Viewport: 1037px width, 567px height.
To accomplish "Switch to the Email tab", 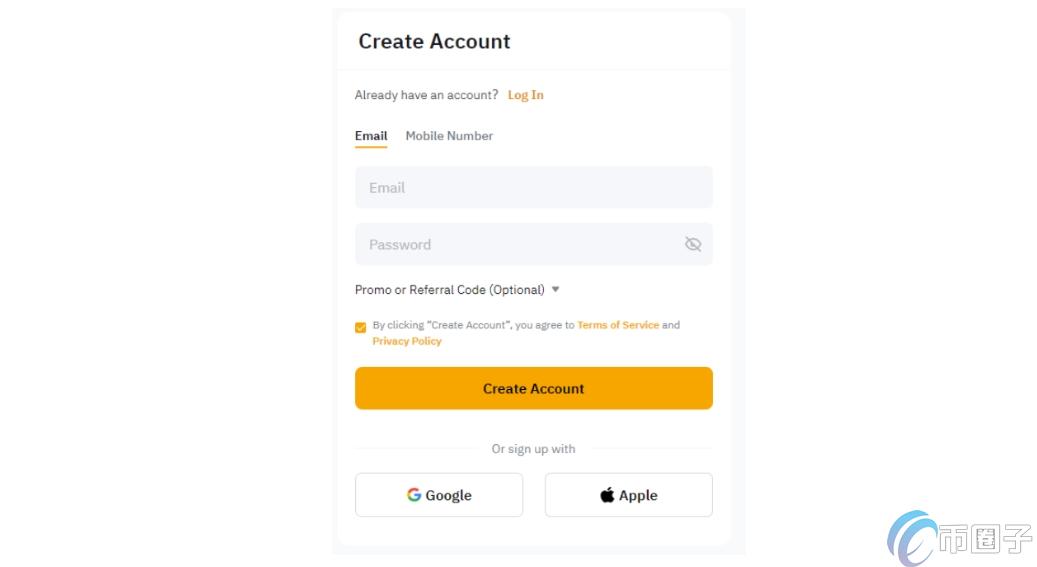I will [371, 136].
